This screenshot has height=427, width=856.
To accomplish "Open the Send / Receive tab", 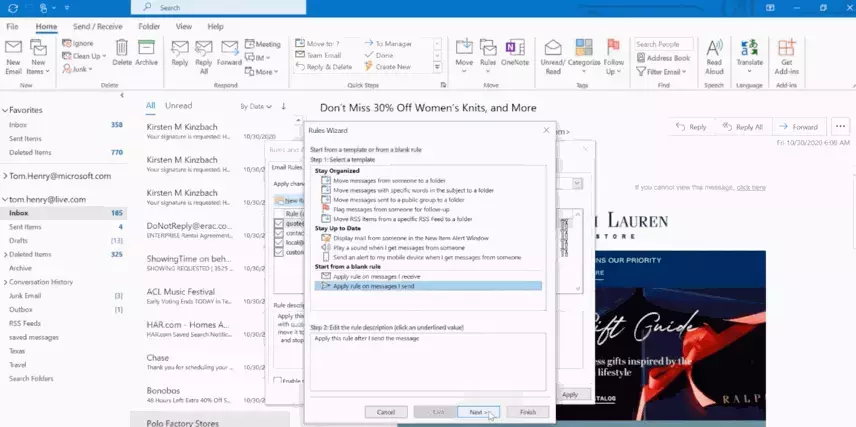I will 98,26.
